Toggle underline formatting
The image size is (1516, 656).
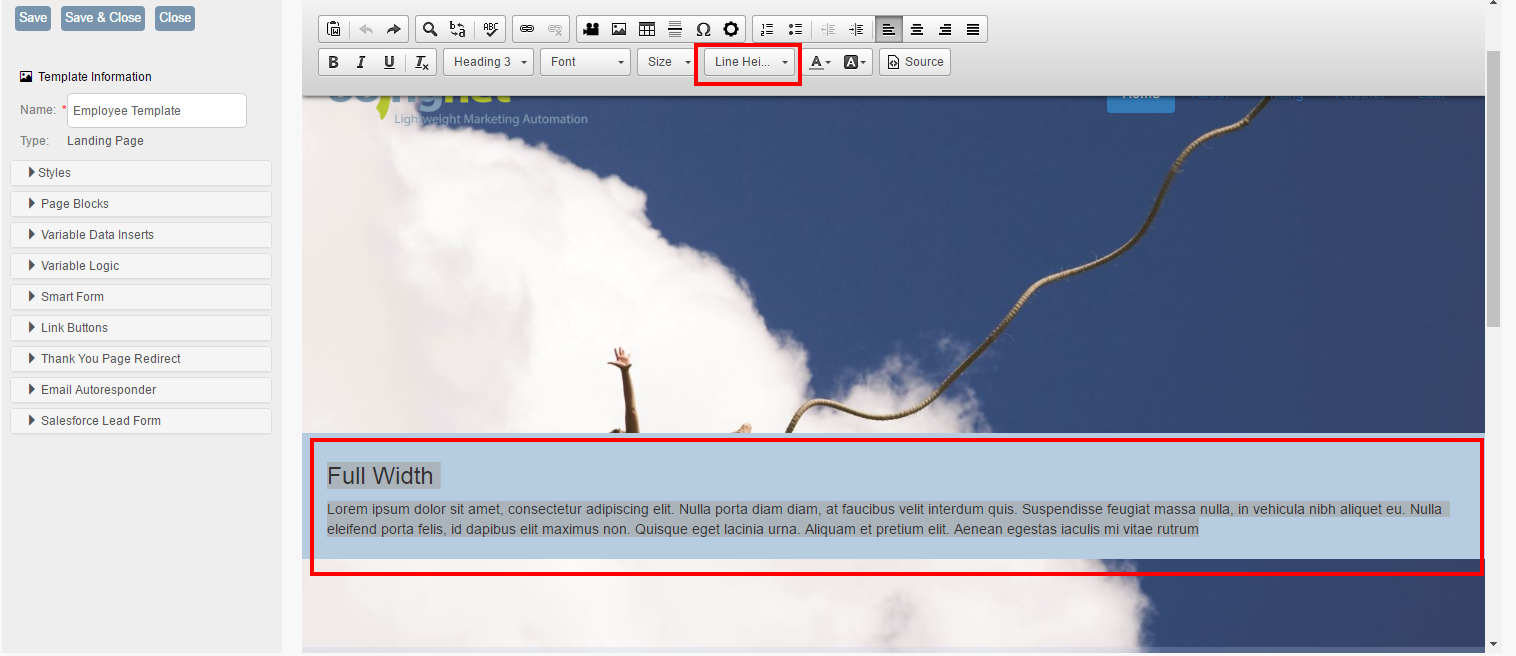tap(390, 62)
